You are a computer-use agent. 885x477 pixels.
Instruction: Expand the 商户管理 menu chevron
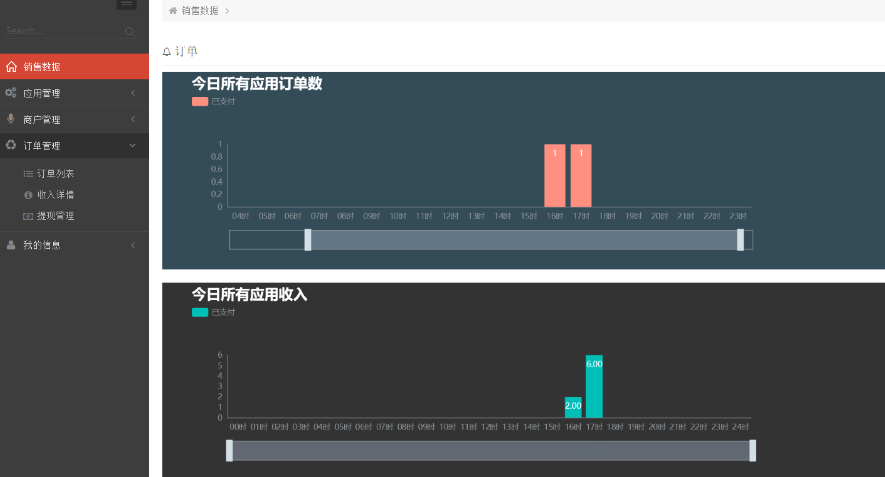tap(133, 119)
